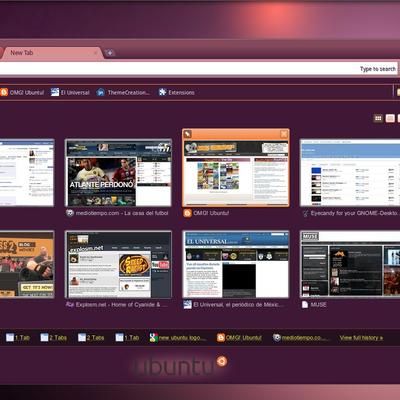The width and height of the screenshot is (400, 400).
Task: Reopen OMG! Ubuntu! recently closed page
Action: [x=239, y=338]
